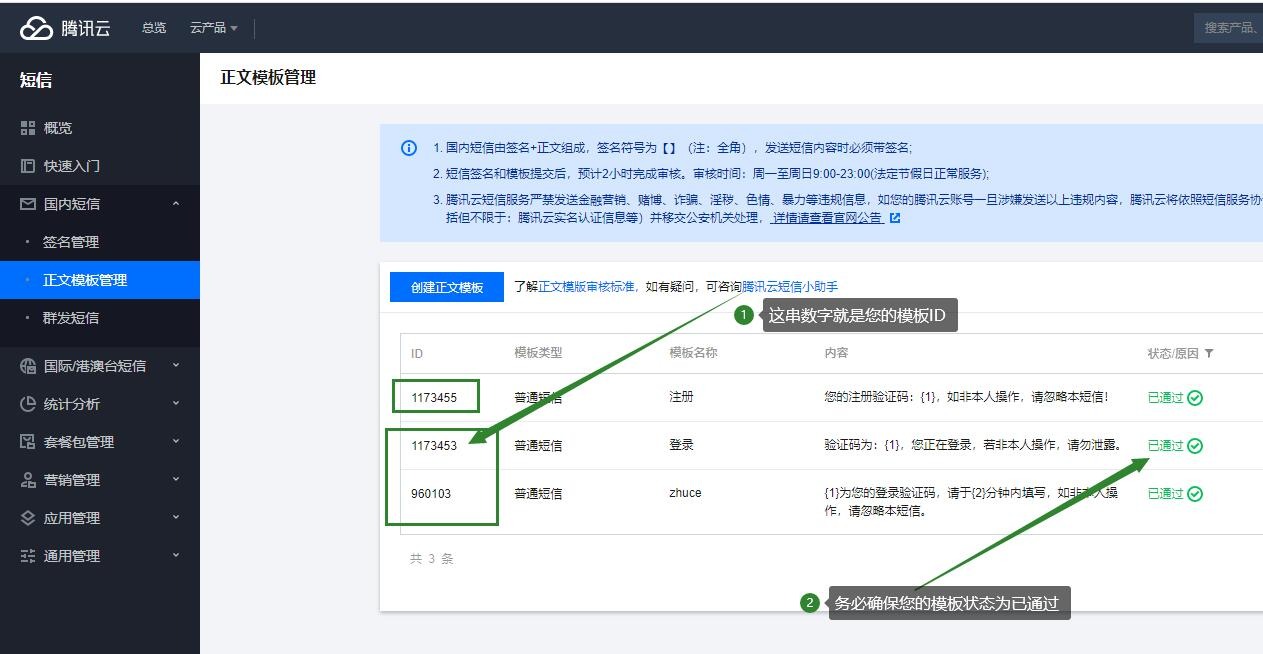Click the 内容 column header
Image resolution: width=1263 pixels, height=654 pixels.
pyautogui.click(x=836, y=353)
